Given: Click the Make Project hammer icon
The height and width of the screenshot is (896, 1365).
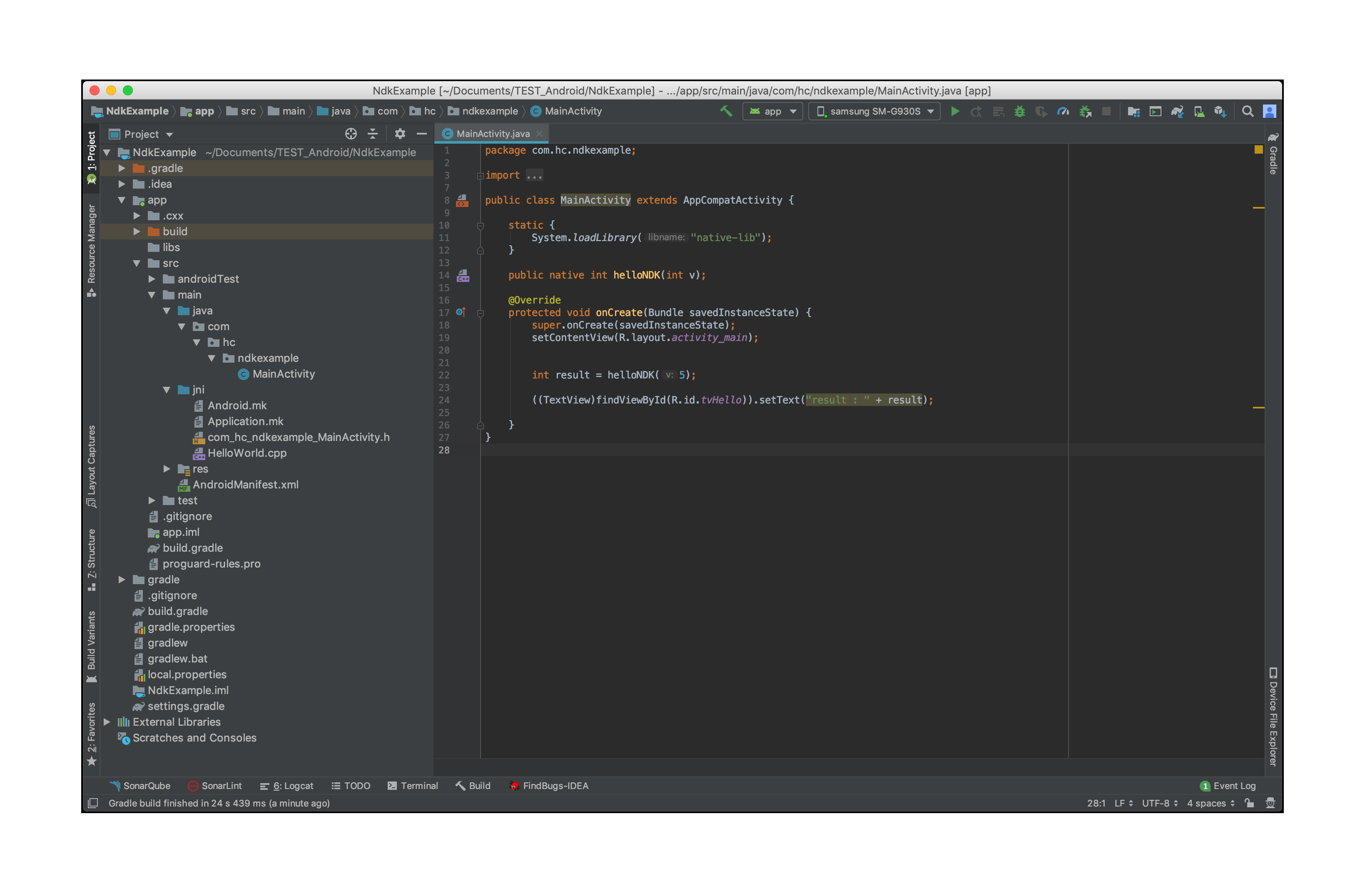Looking at the screenshot, I should [726, 111].
